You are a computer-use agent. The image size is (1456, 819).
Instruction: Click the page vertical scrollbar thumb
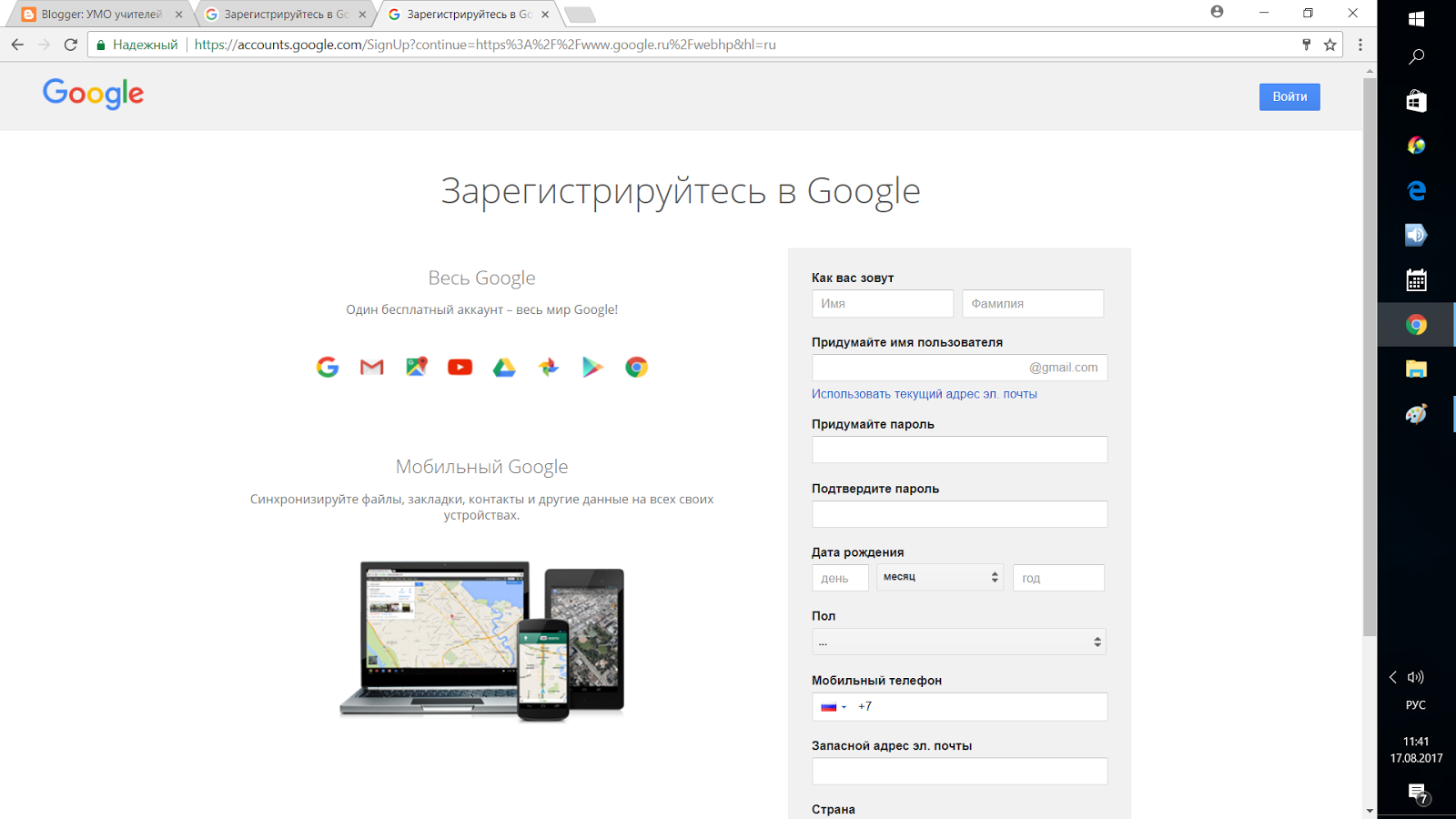[1370, 358]
